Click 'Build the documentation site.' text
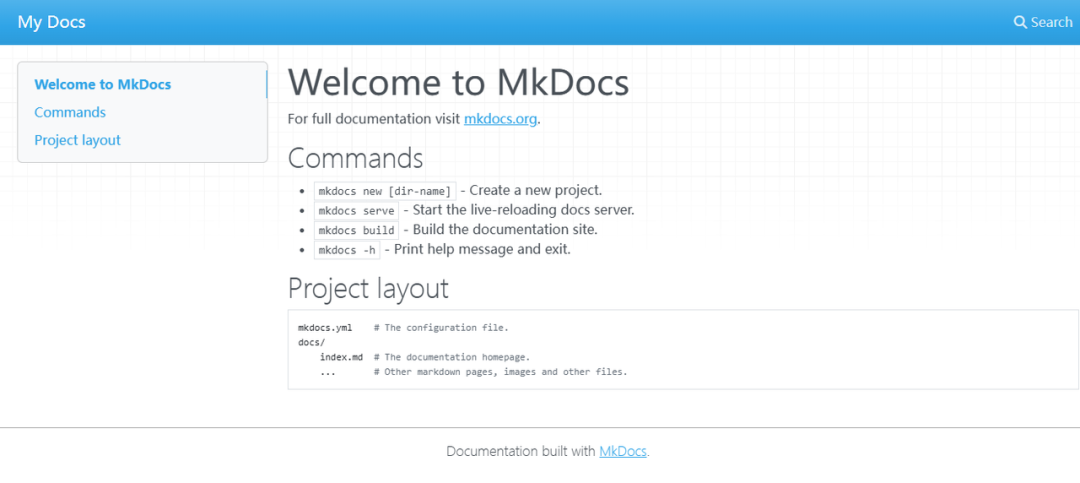1080x483 pixels. click(x=505, y=229)
